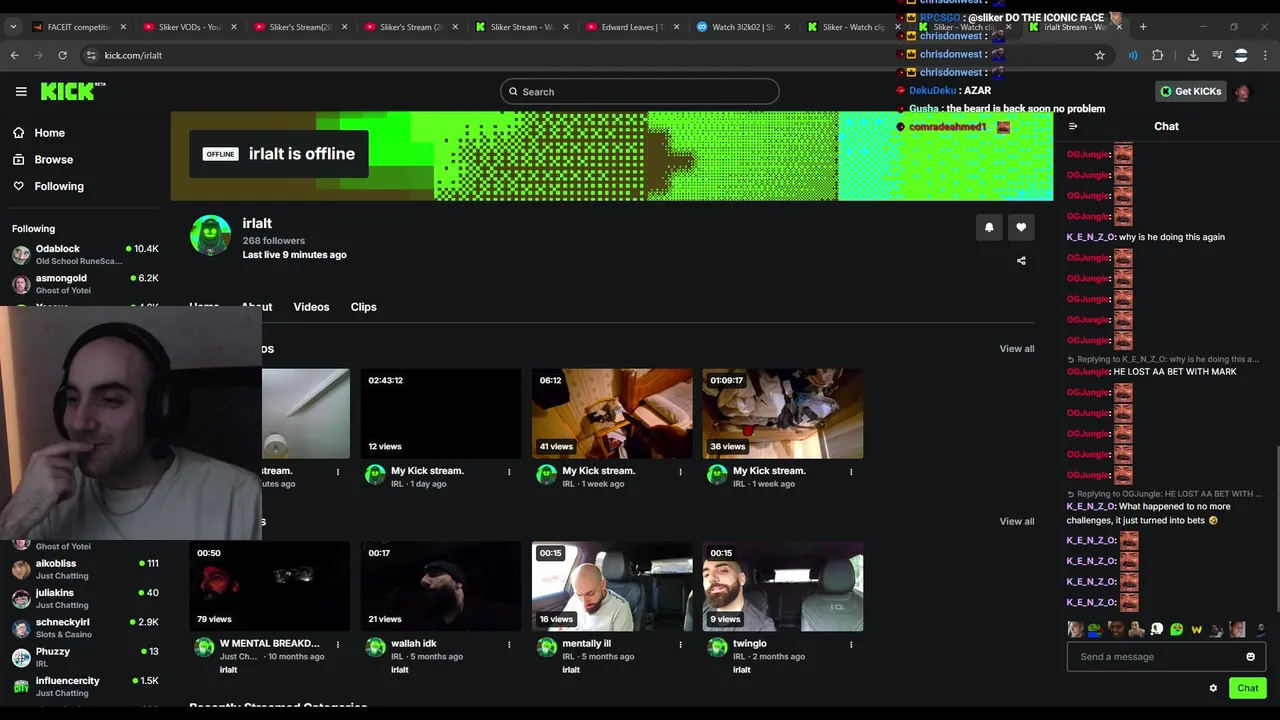Click View all for clips
The image size is (1280, 720).
(1016, 521)
